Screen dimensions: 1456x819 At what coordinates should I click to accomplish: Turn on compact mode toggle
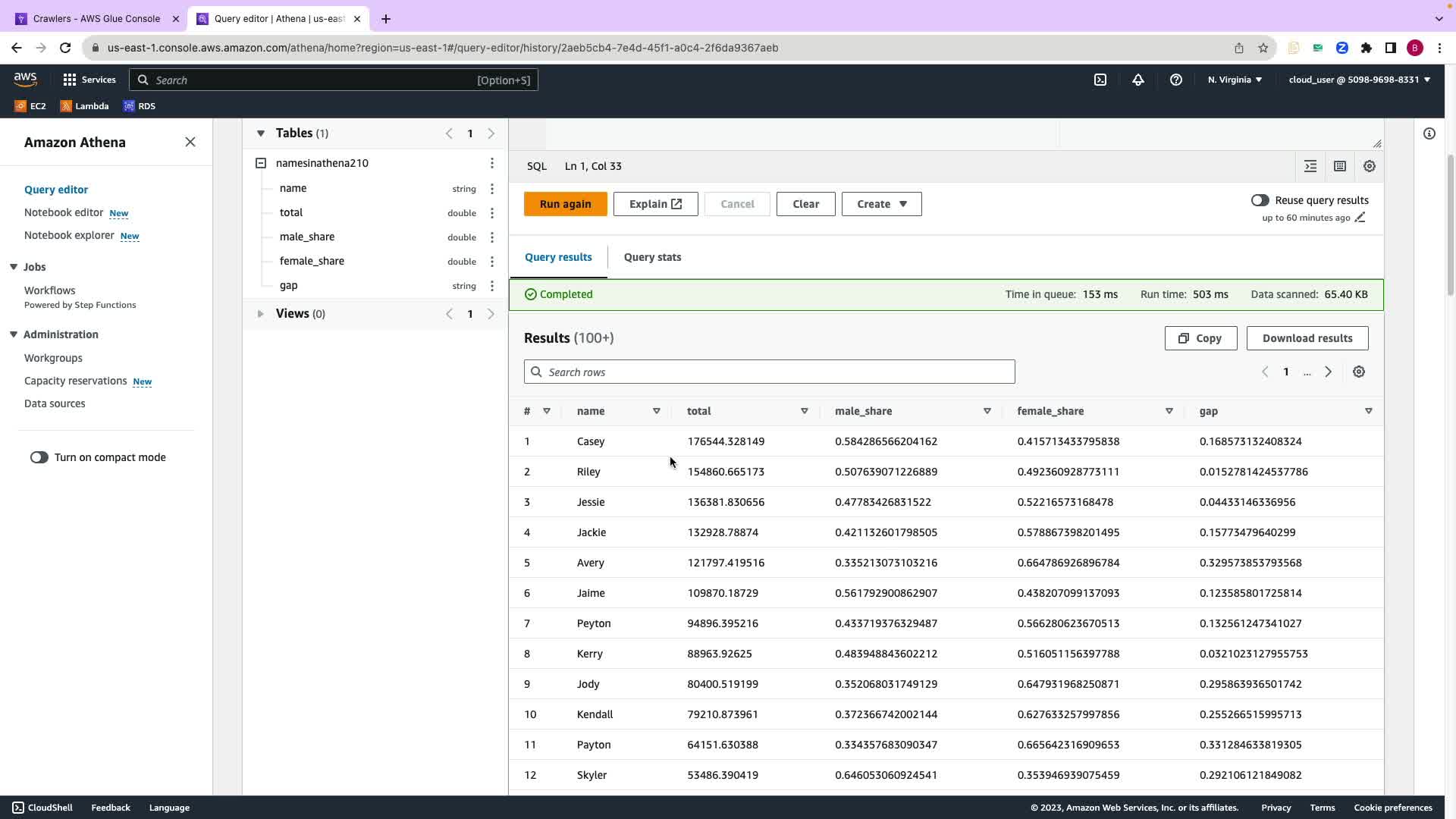[x=39, y=457]
